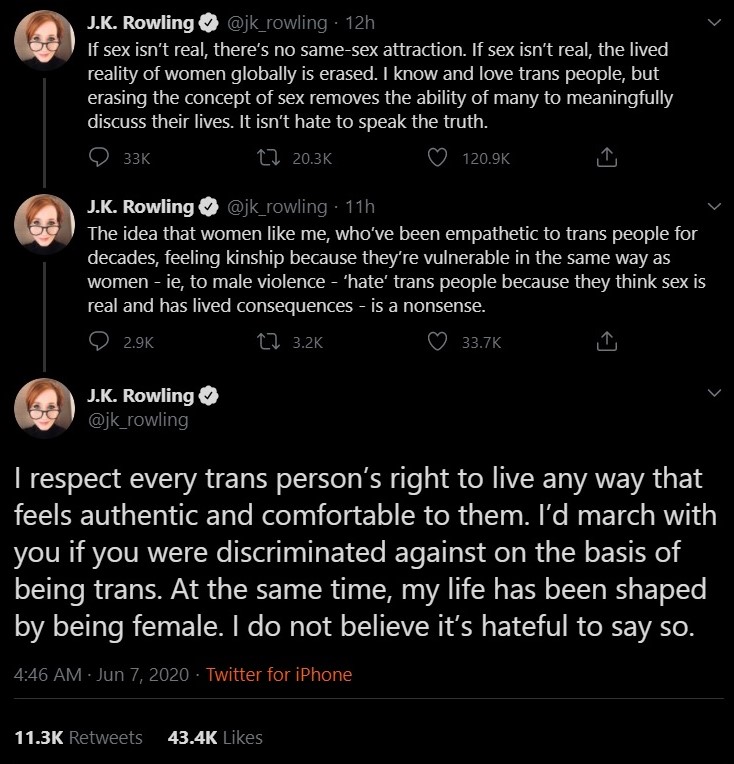Reply to the second tweet (2.9K replies)

99,342
